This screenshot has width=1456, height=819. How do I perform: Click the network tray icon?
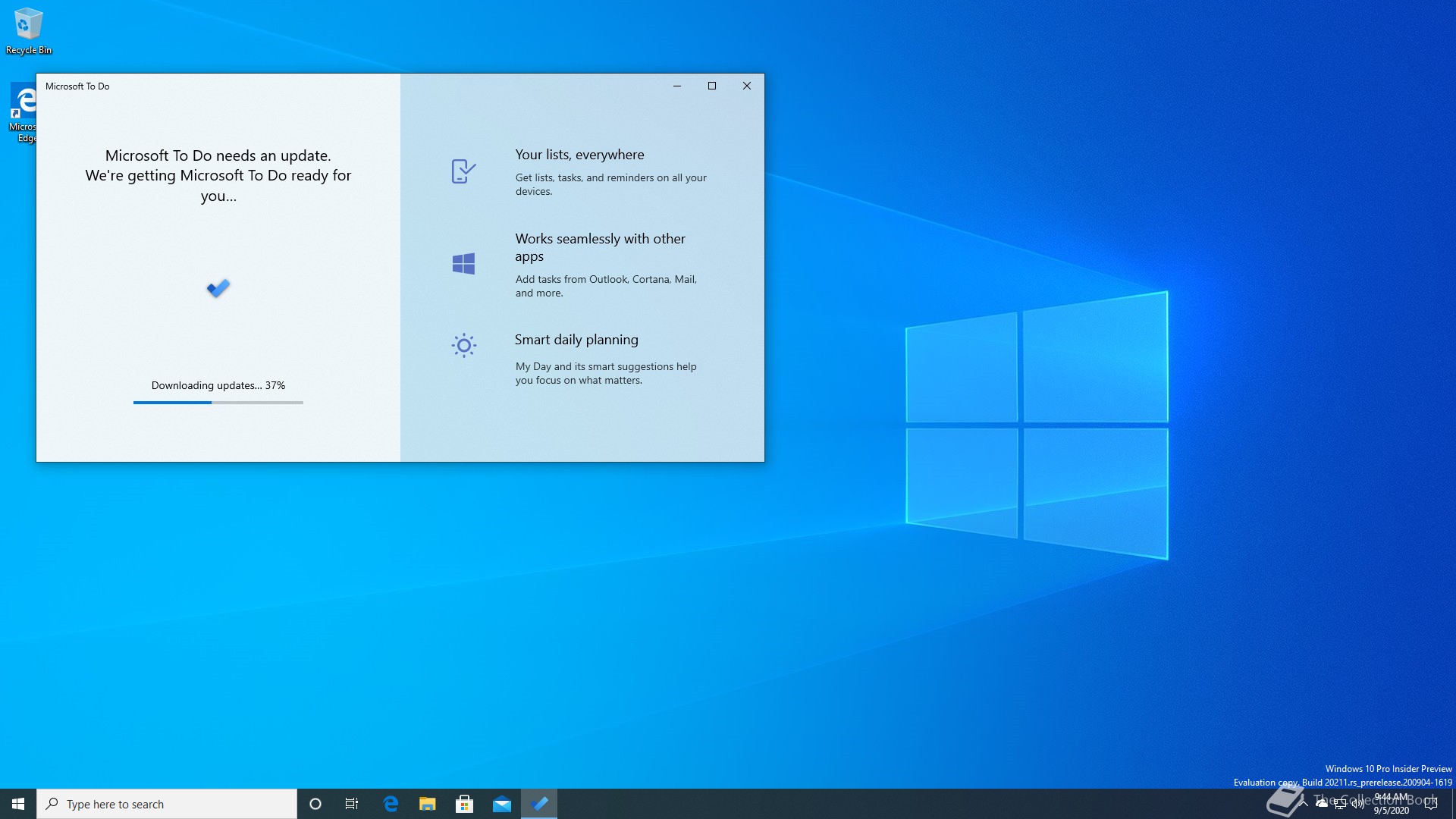pos(1340,804)
